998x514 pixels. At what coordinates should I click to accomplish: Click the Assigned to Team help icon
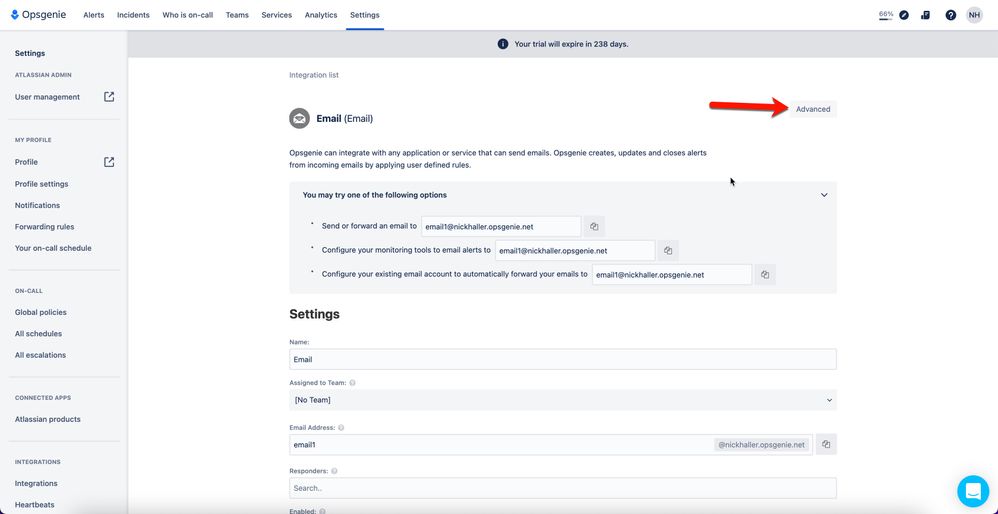click(x=352, y=383)
